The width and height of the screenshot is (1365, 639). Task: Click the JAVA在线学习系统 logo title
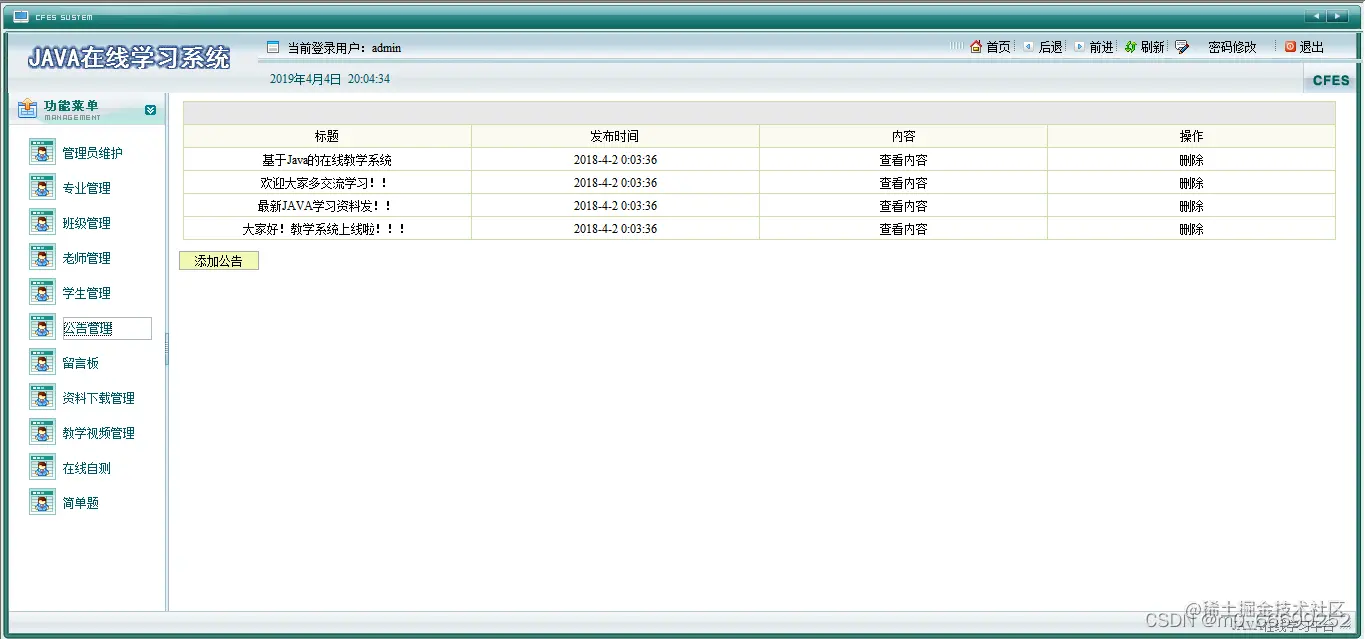(129, 58)
